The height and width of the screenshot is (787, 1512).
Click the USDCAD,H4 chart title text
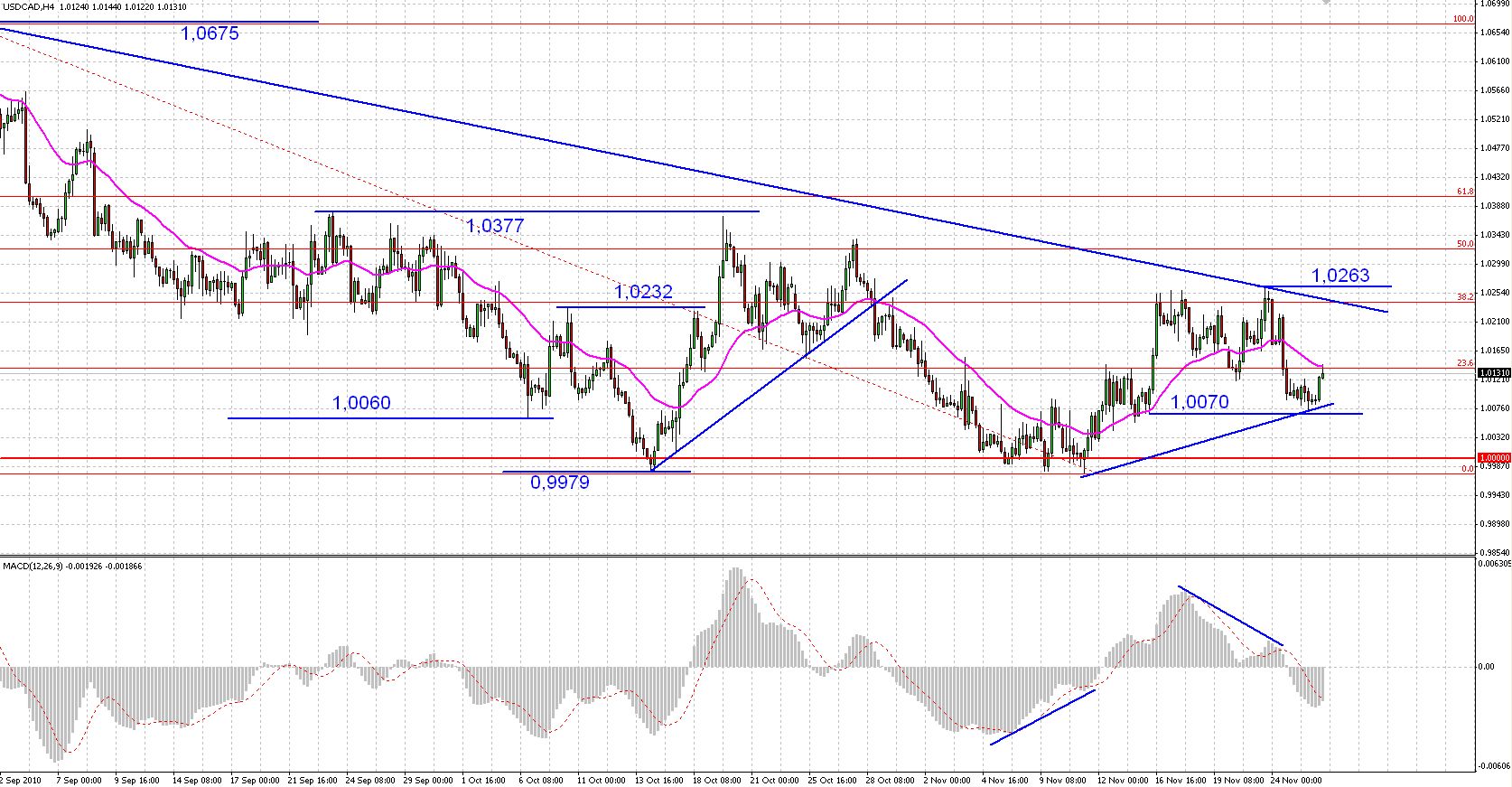(29, 6)
